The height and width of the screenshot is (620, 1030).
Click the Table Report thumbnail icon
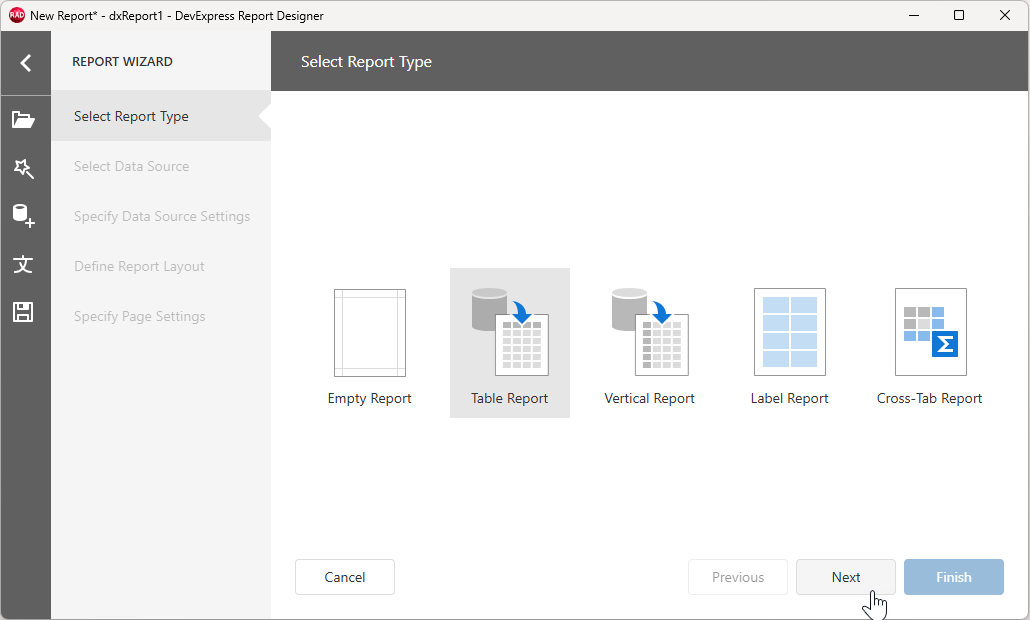510,332
